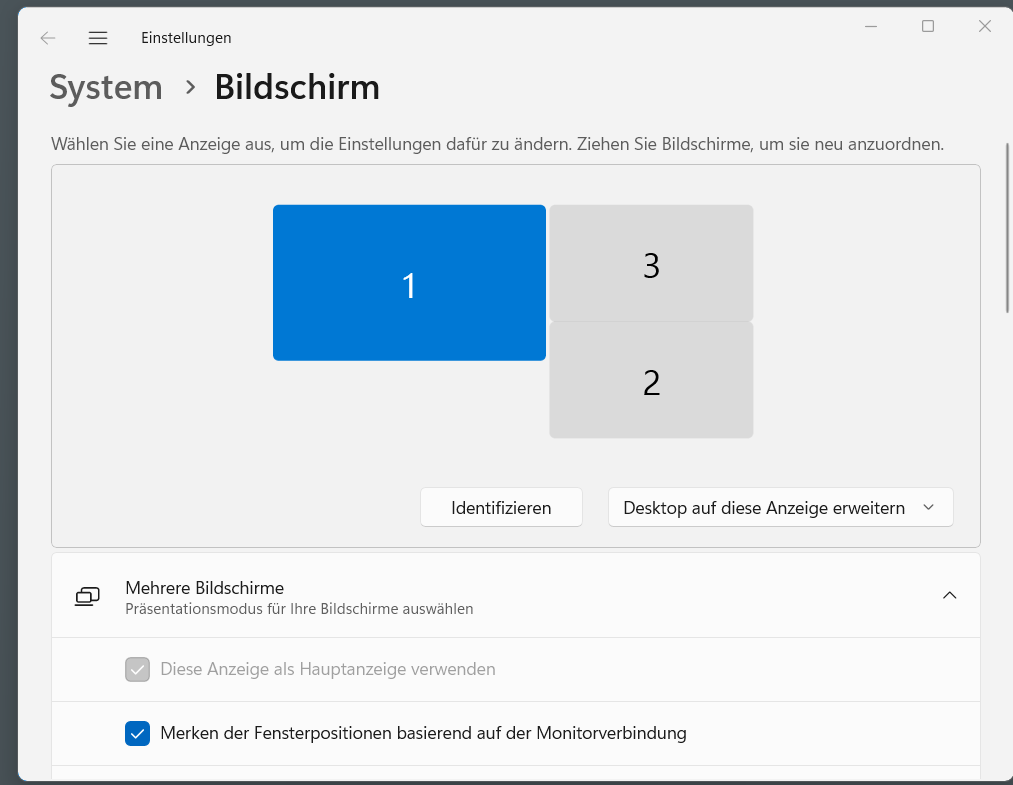Minimize the Einstellungen window

click(x=871, y=26)
